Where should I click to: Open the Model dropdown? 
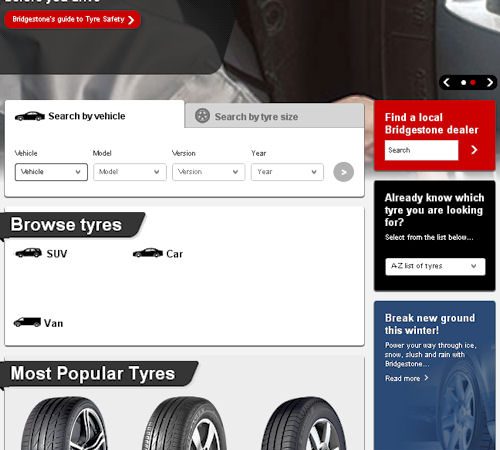pos(130,172)
